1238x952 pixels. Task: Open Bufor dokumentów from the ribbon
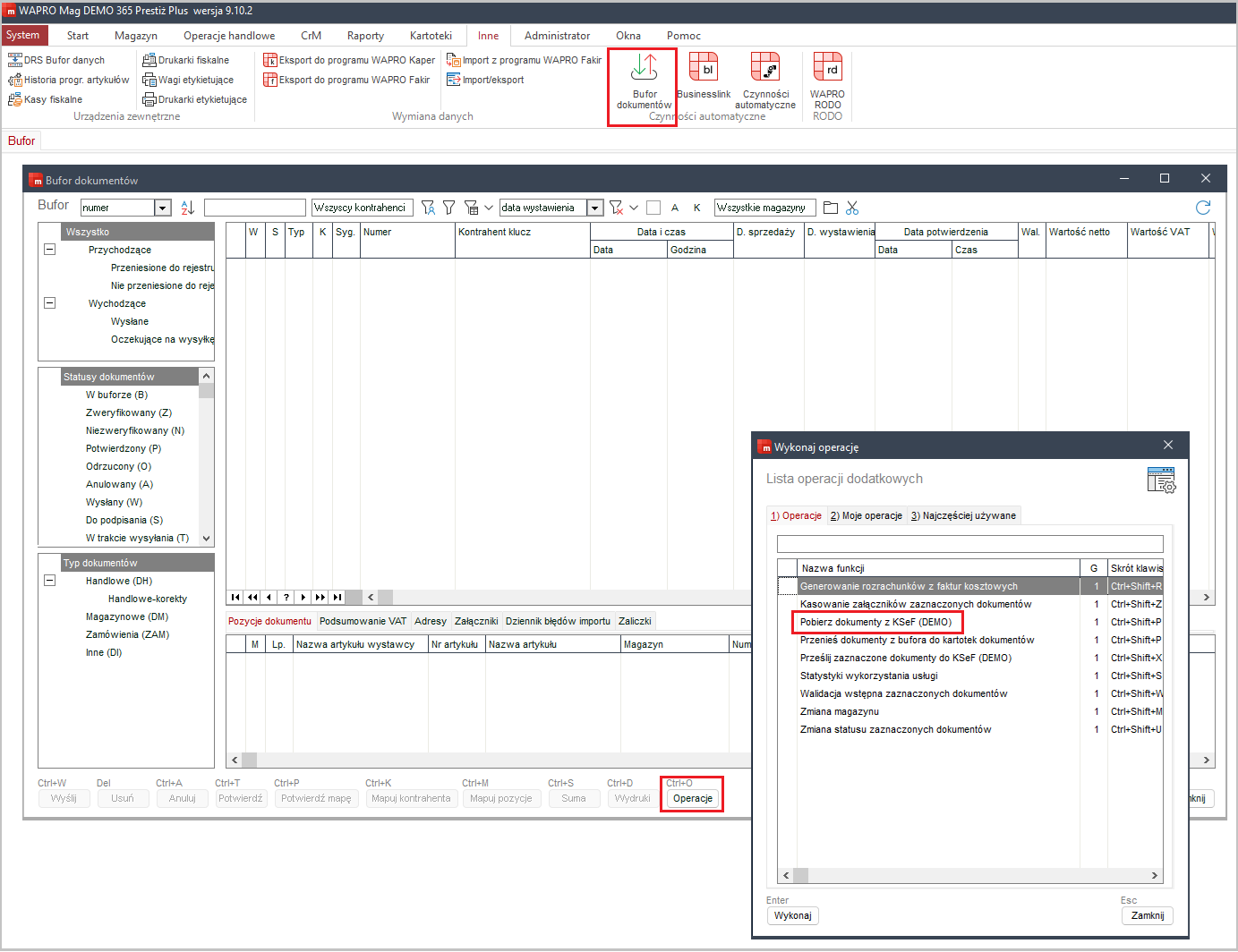[644, 79]
